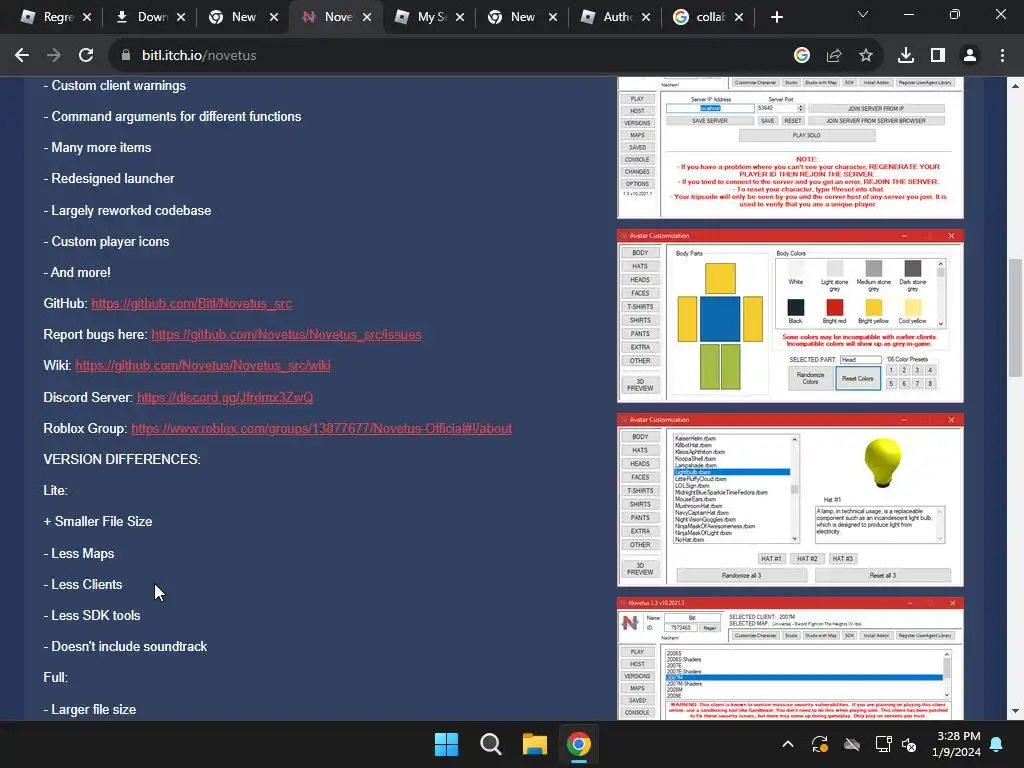1024x768 pixels.
Task: Open the Report bugs issues link
Action: pos(286,334)
